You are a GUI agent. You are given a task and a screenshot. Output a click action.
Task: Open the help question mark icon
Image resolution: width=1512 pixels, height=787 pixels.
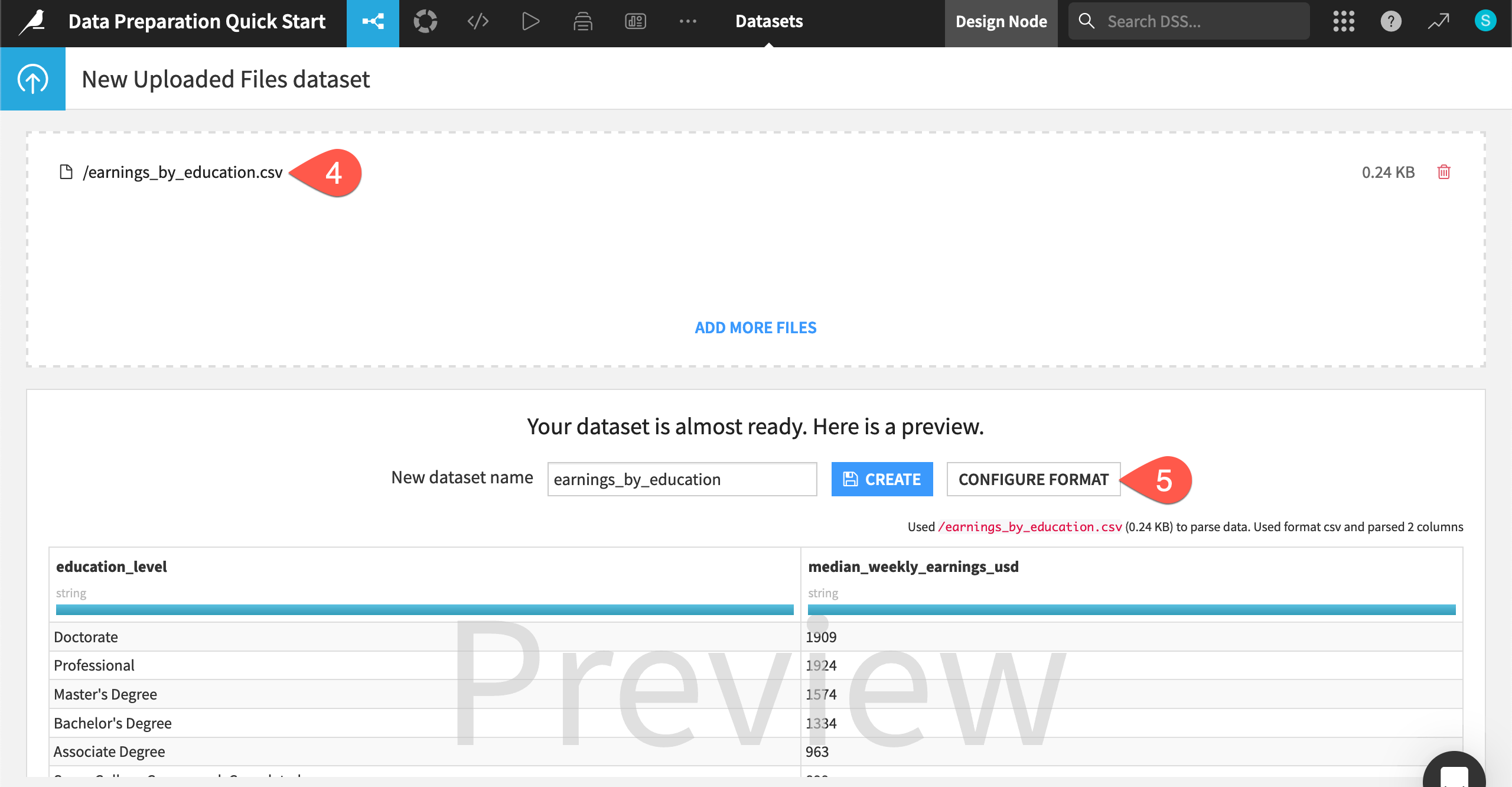click(1391, 22)
